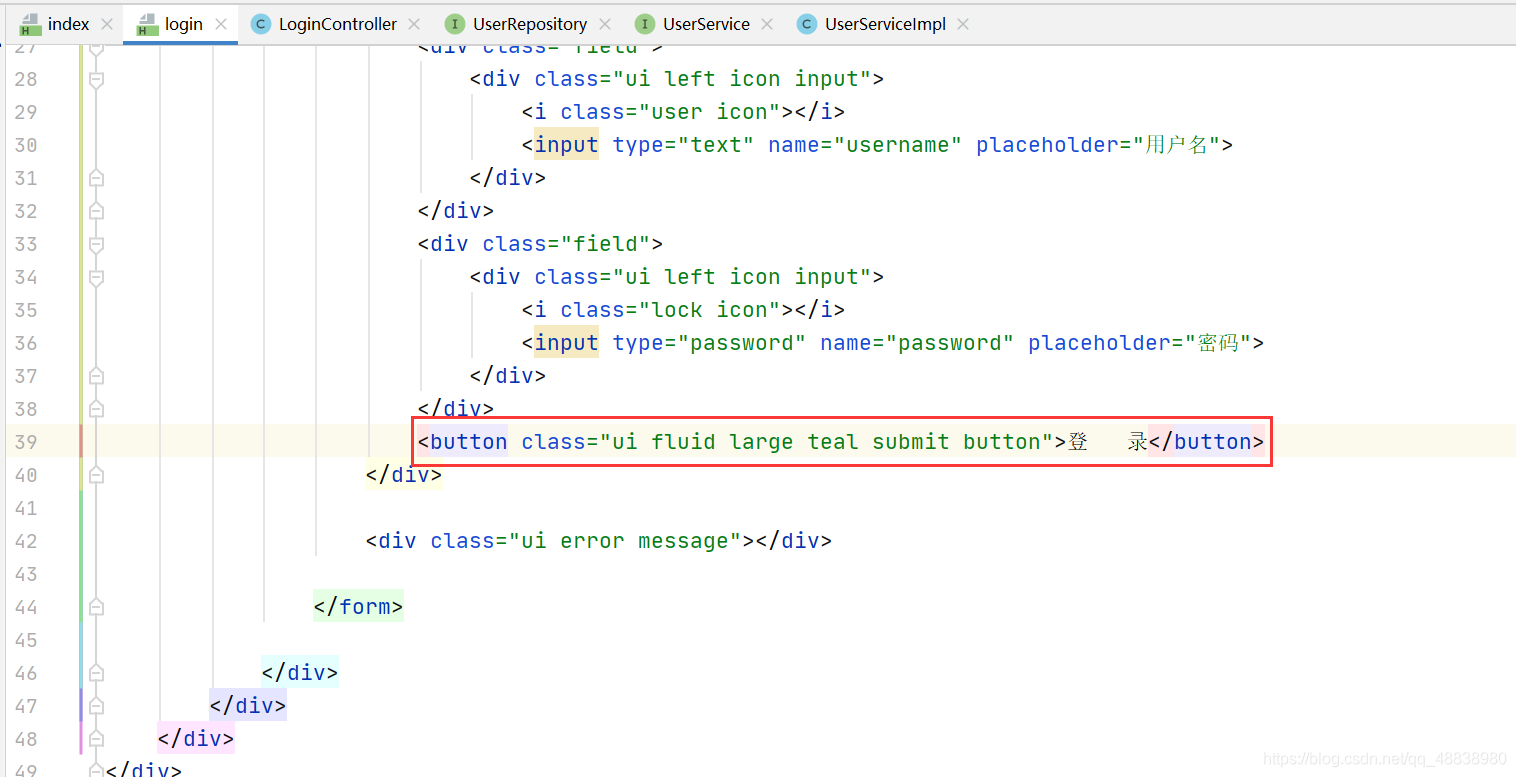This screenshot has width=1516, height=777.
Task: Click the closing </div> on line 40
Action: click(x=404, y=475)
